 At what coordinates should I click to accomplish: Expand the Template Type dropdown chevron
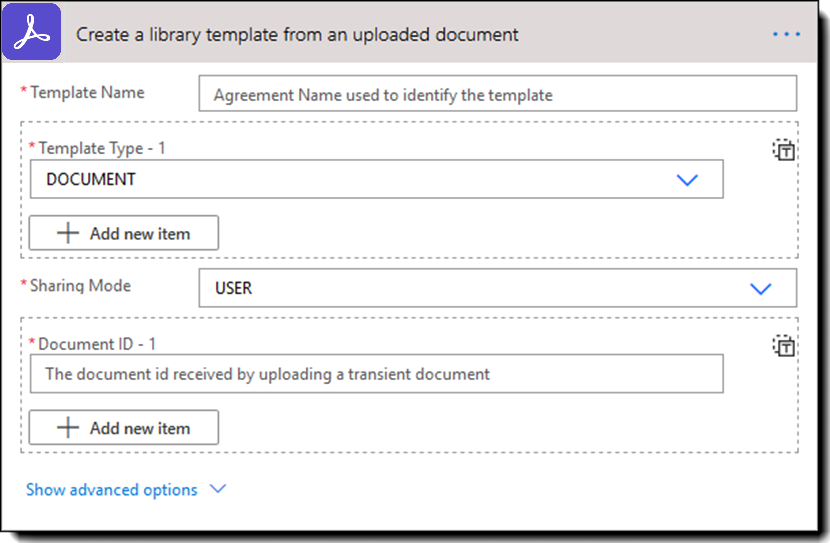(x=687, y=180)
